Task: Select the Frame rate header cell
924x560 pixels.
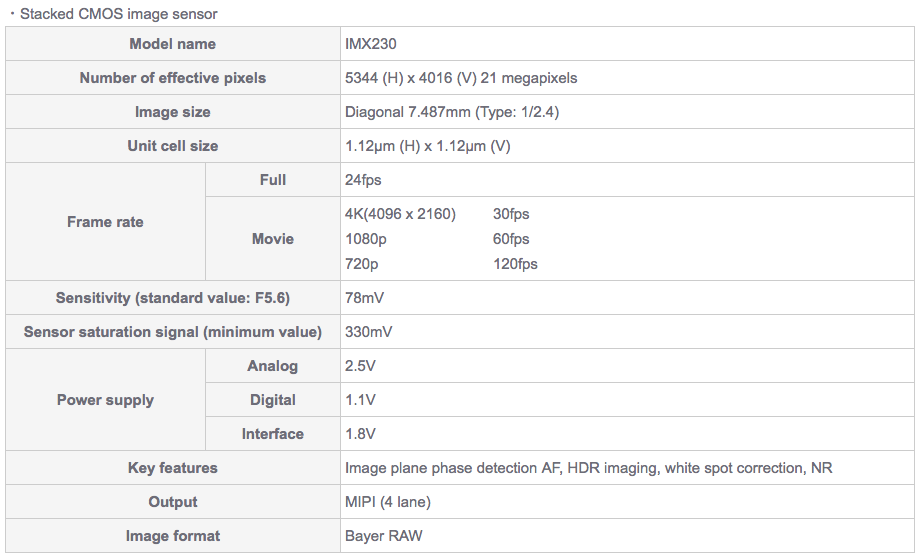Action: pos(105,222)
